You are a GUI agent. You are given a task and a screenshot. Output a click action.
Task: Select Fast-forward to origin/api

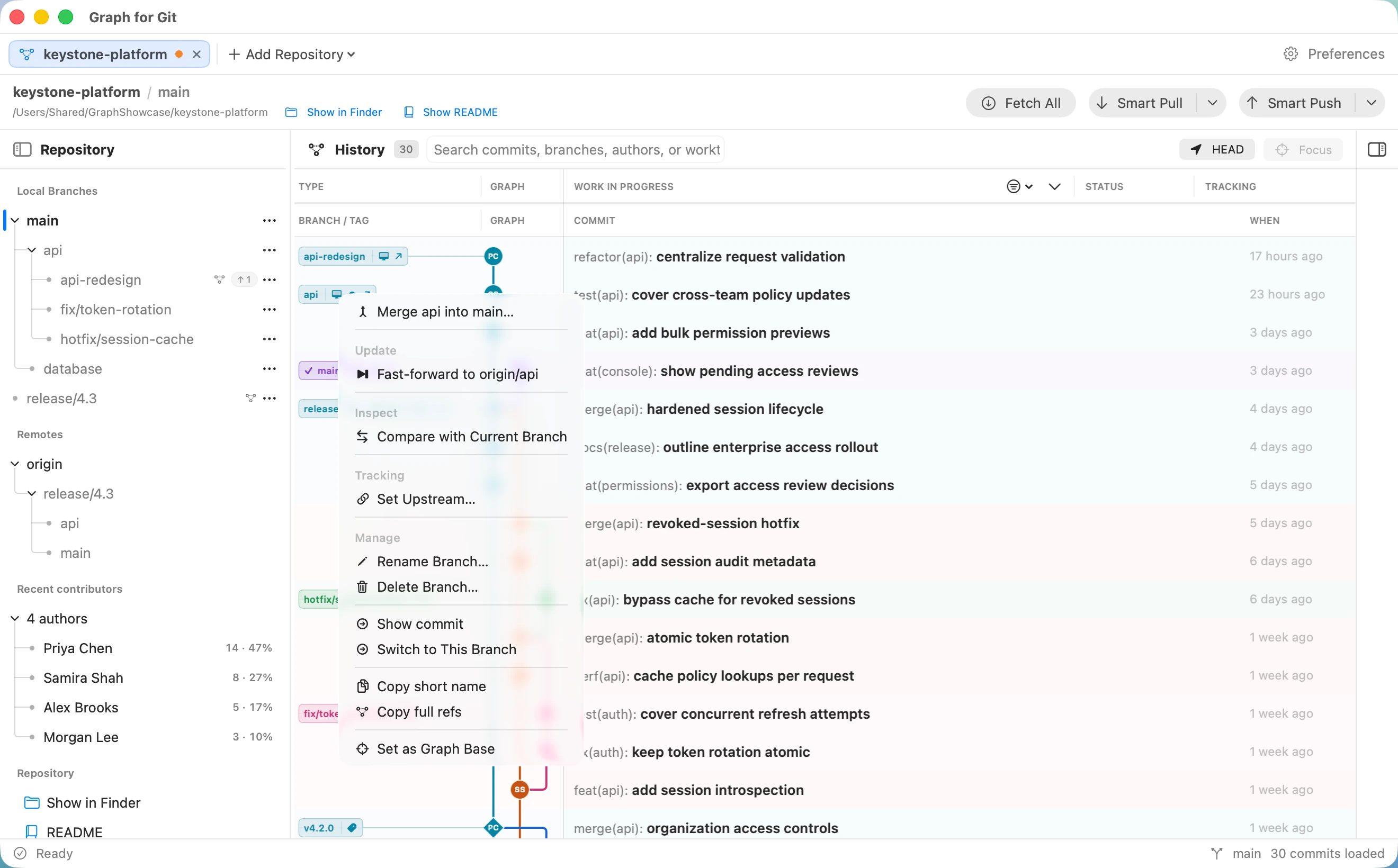(461, 374)
